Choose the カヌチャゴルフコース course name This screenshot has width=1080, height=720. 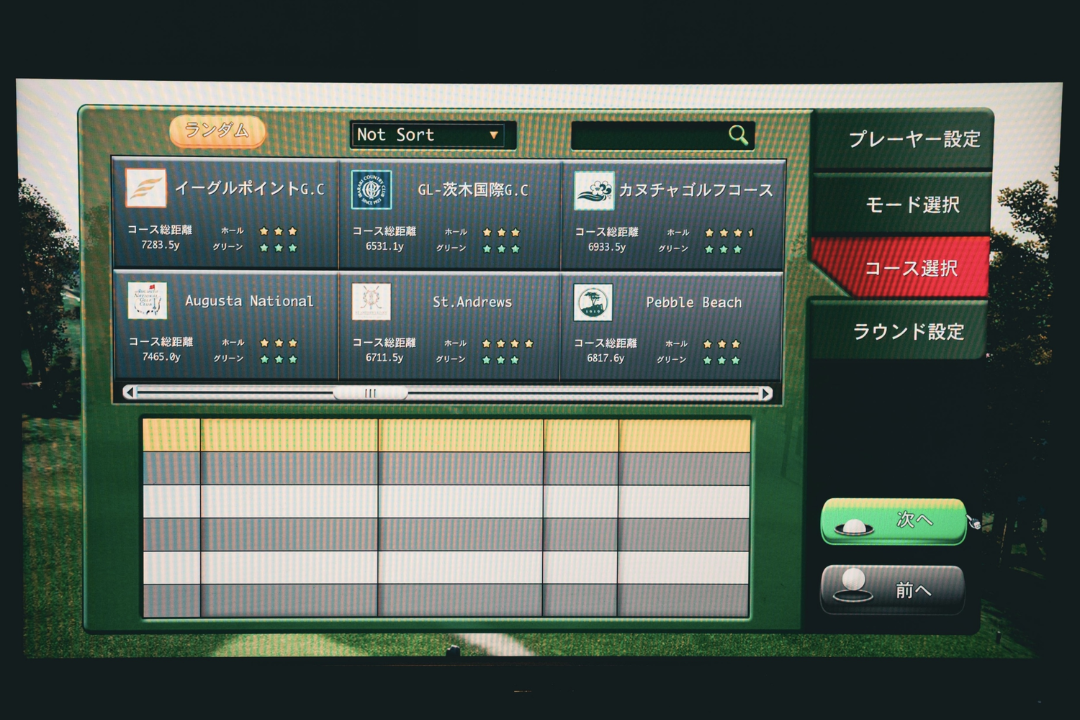pos(696,190)
